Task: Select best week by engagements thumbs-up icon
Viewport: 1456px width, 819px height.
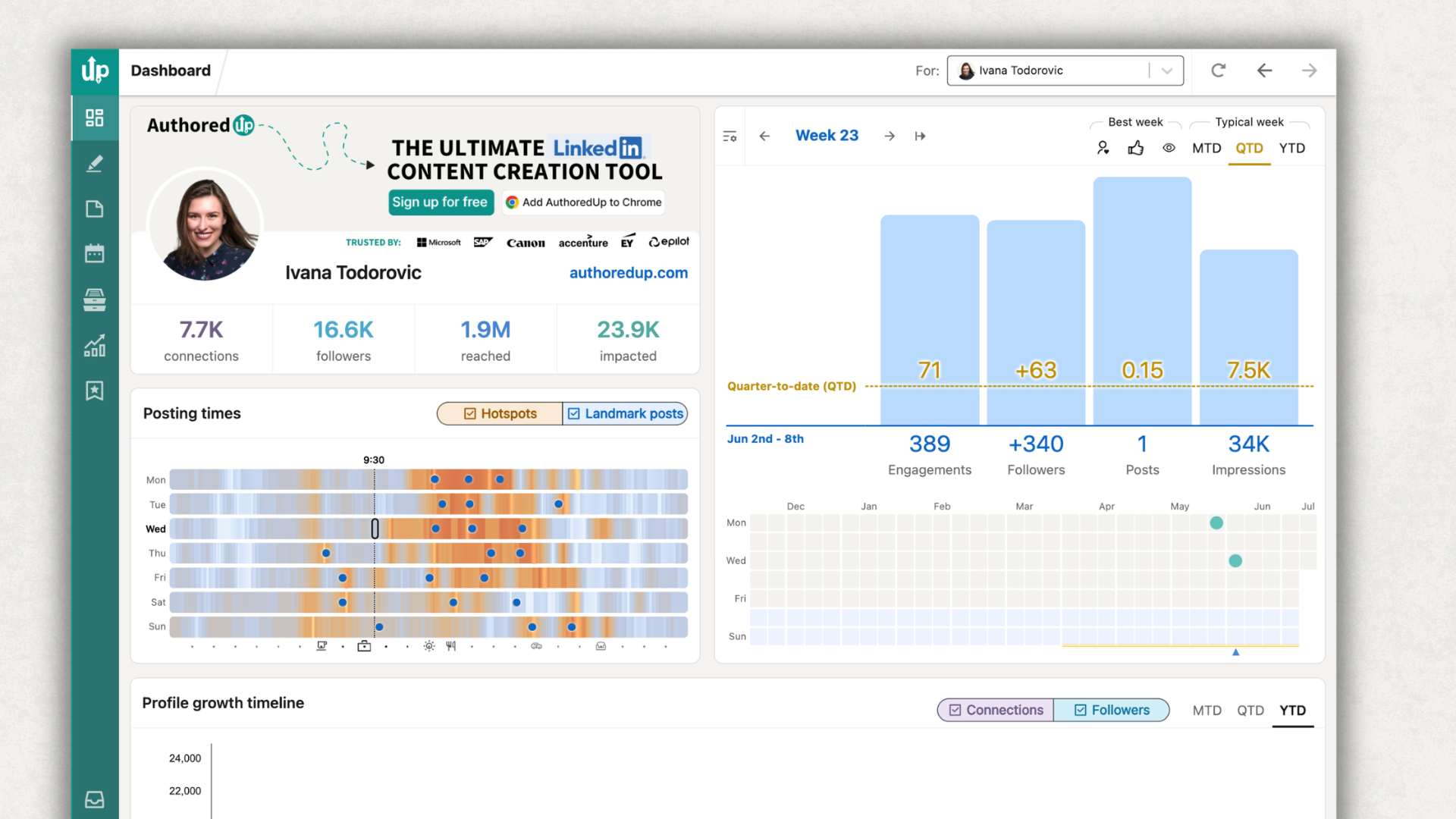Action: pos(1136,148)
